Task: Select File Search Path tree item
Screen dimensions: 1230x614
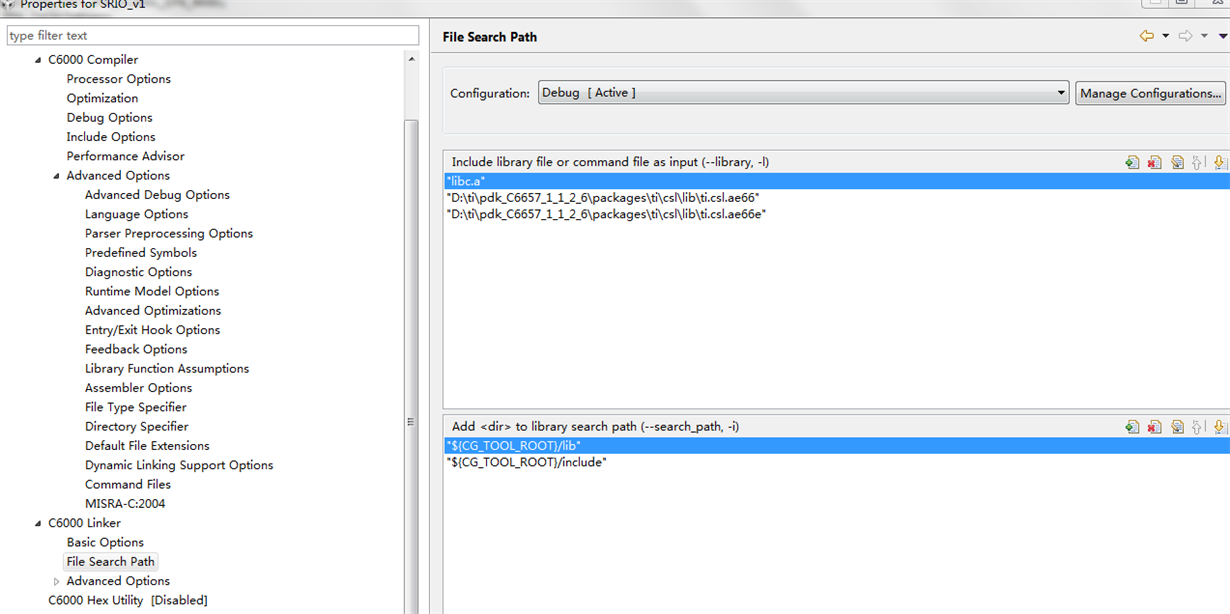Action: tap(110, 562)
